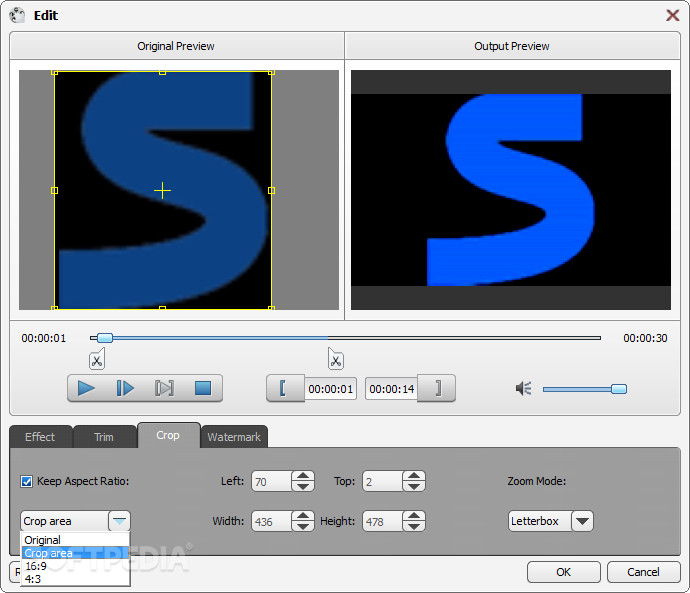The height and width of the screenshot is (593, 690).
Task: Switch to the Effect tab
Action: click(40, 437)
